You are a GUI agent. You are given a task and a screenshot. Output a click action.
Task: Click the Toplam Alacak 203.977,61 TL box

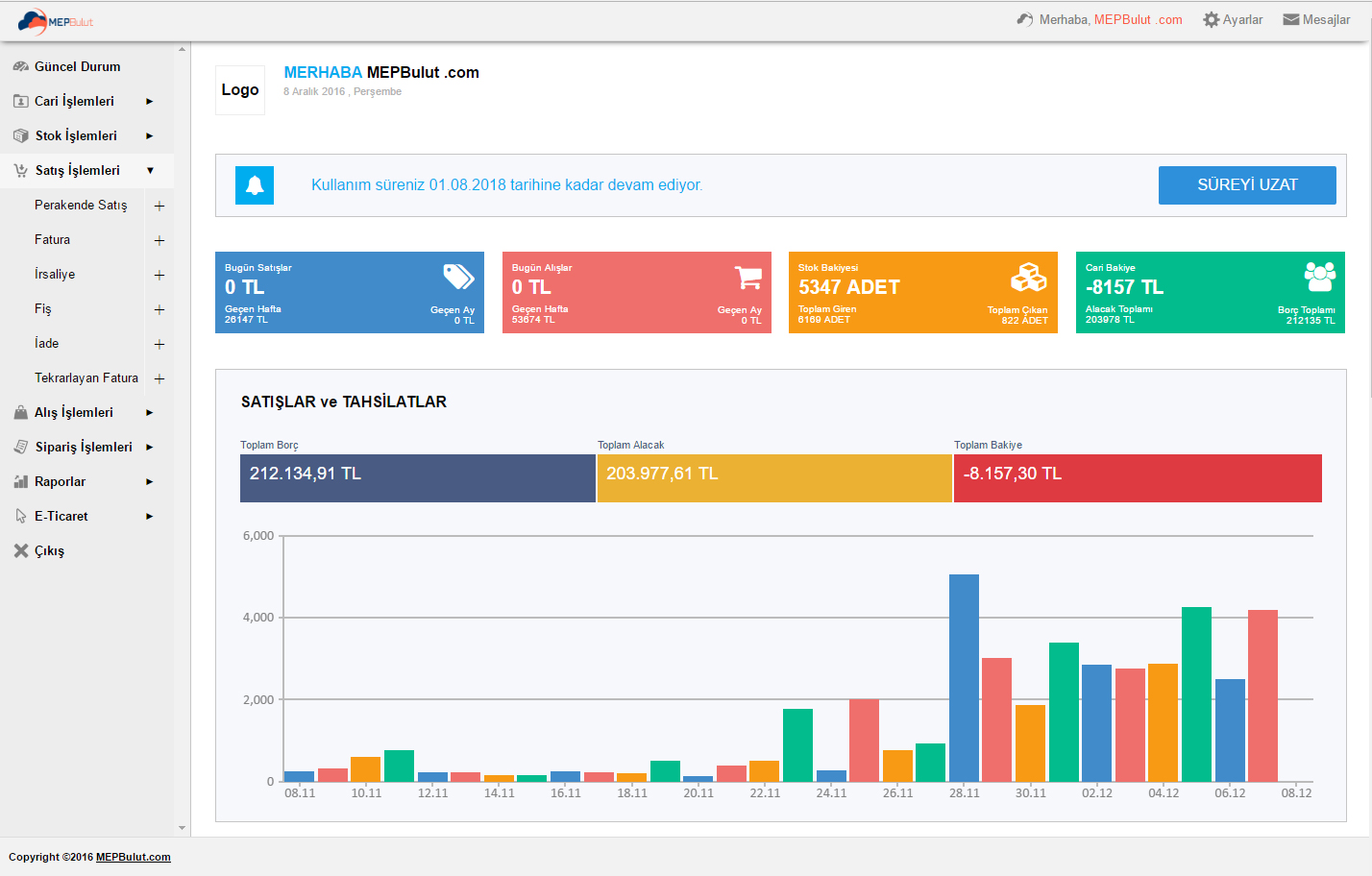[774, 478]
